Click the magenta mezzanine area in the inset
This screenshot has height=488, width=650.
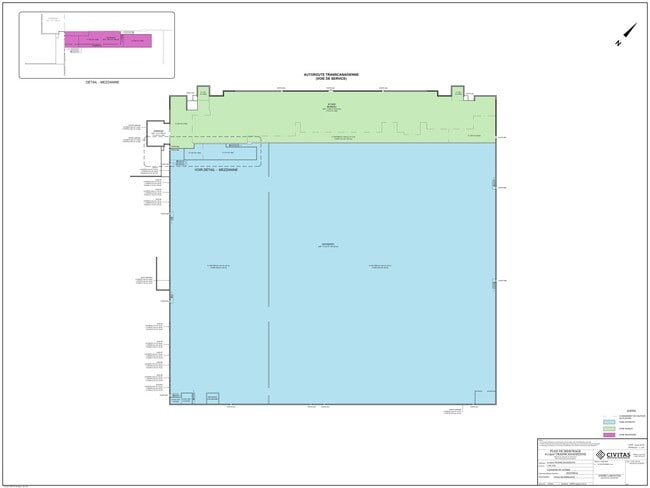click(x=107, y=39)
